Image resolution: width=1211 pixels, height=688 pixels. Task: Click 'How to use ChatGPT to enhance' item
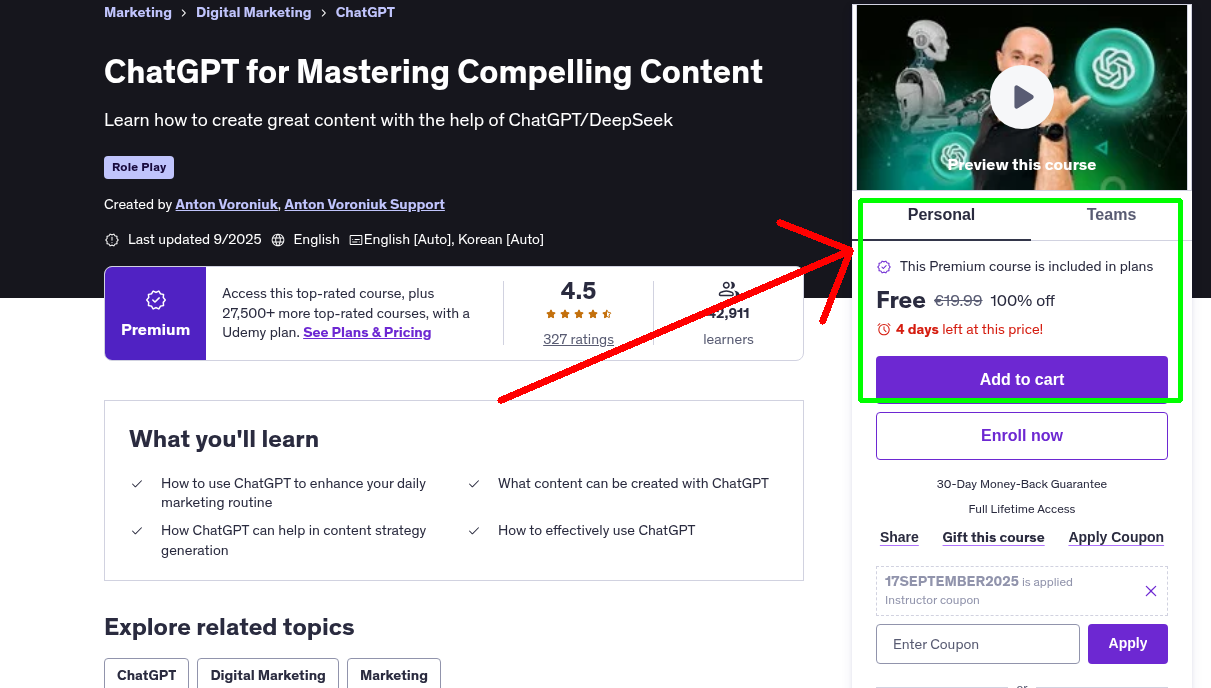tap(294, 492)
